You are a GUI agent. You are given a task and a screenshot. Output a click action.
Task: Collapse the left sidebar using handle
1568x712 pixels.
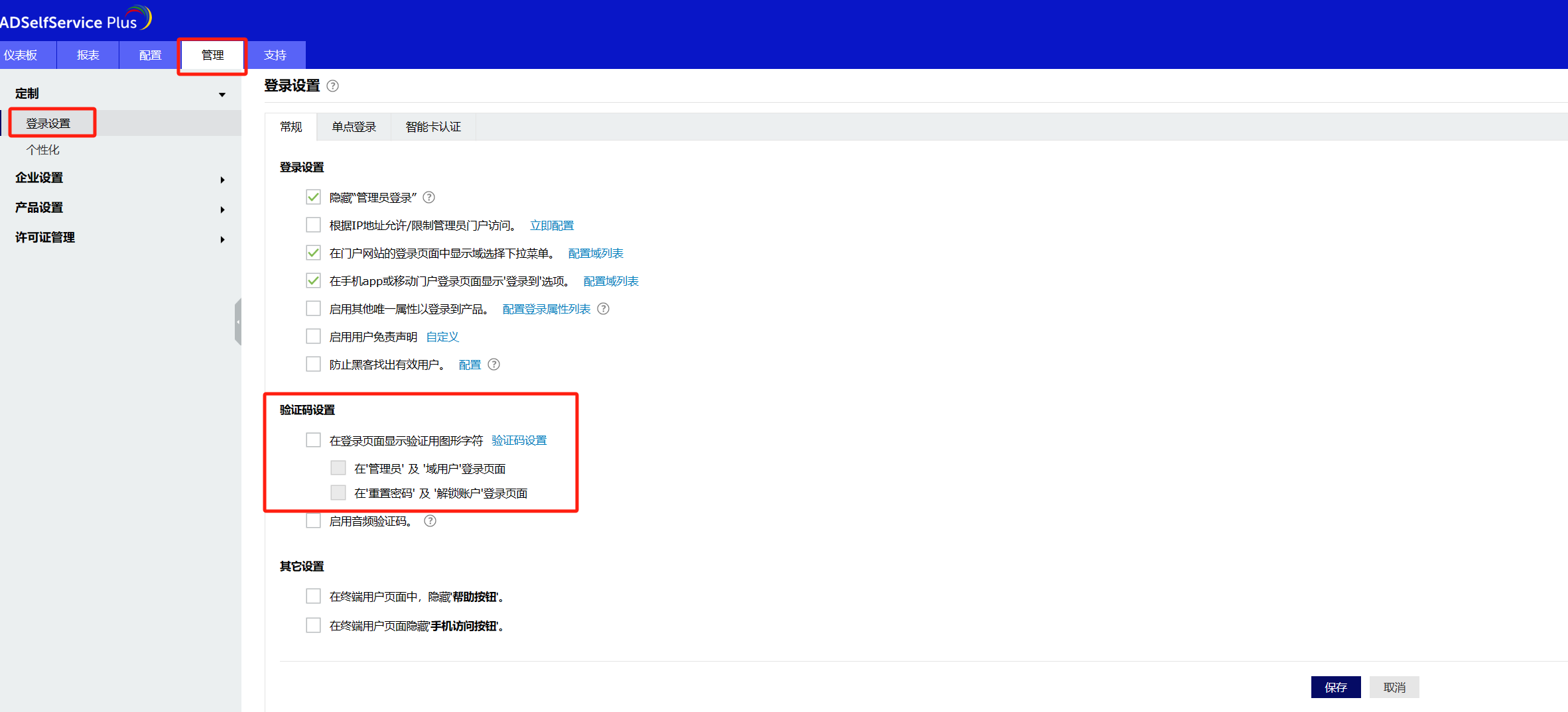237,322
